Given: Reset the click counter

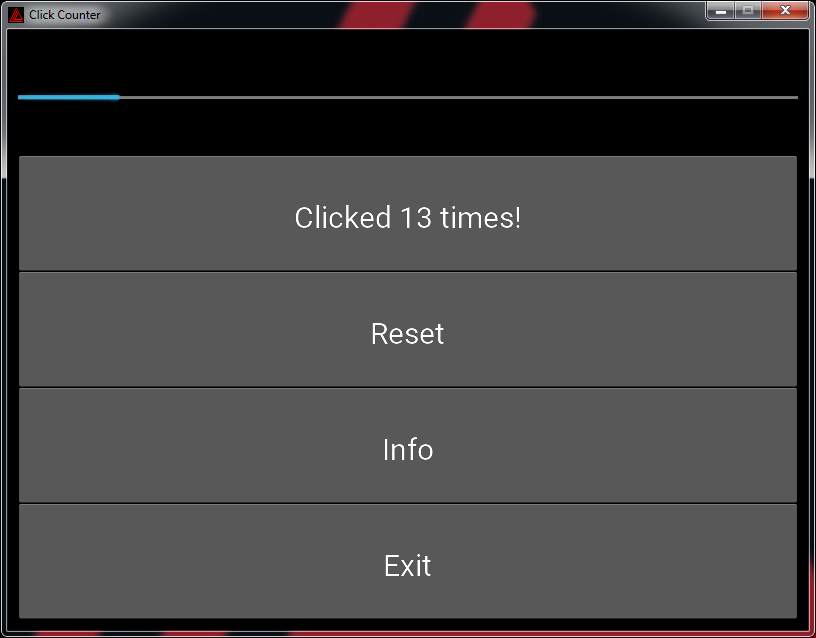Looking at the screenshot, I should [408, 329].
